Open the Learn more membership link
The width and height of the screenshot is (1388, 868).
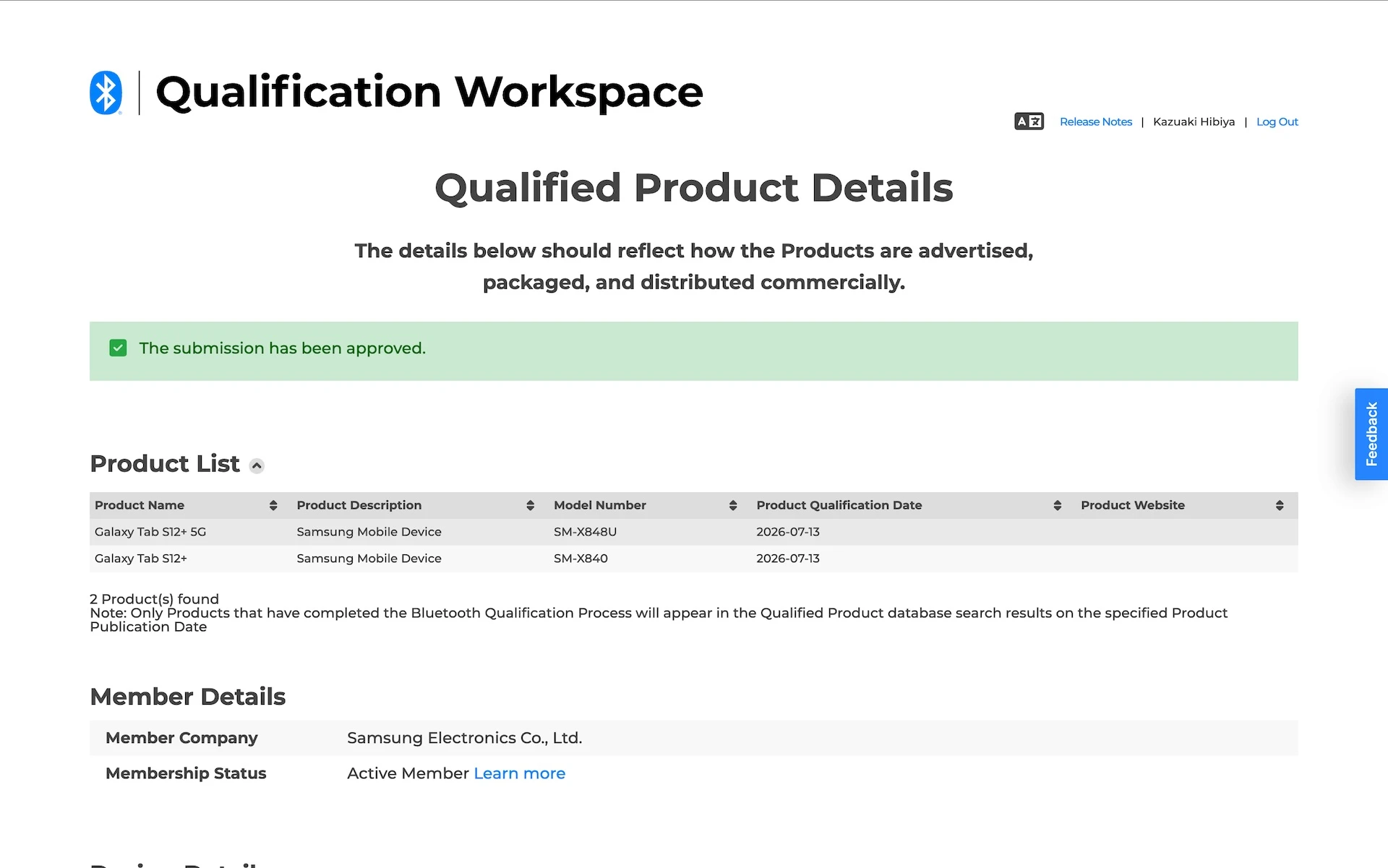(x=519, y=773)
